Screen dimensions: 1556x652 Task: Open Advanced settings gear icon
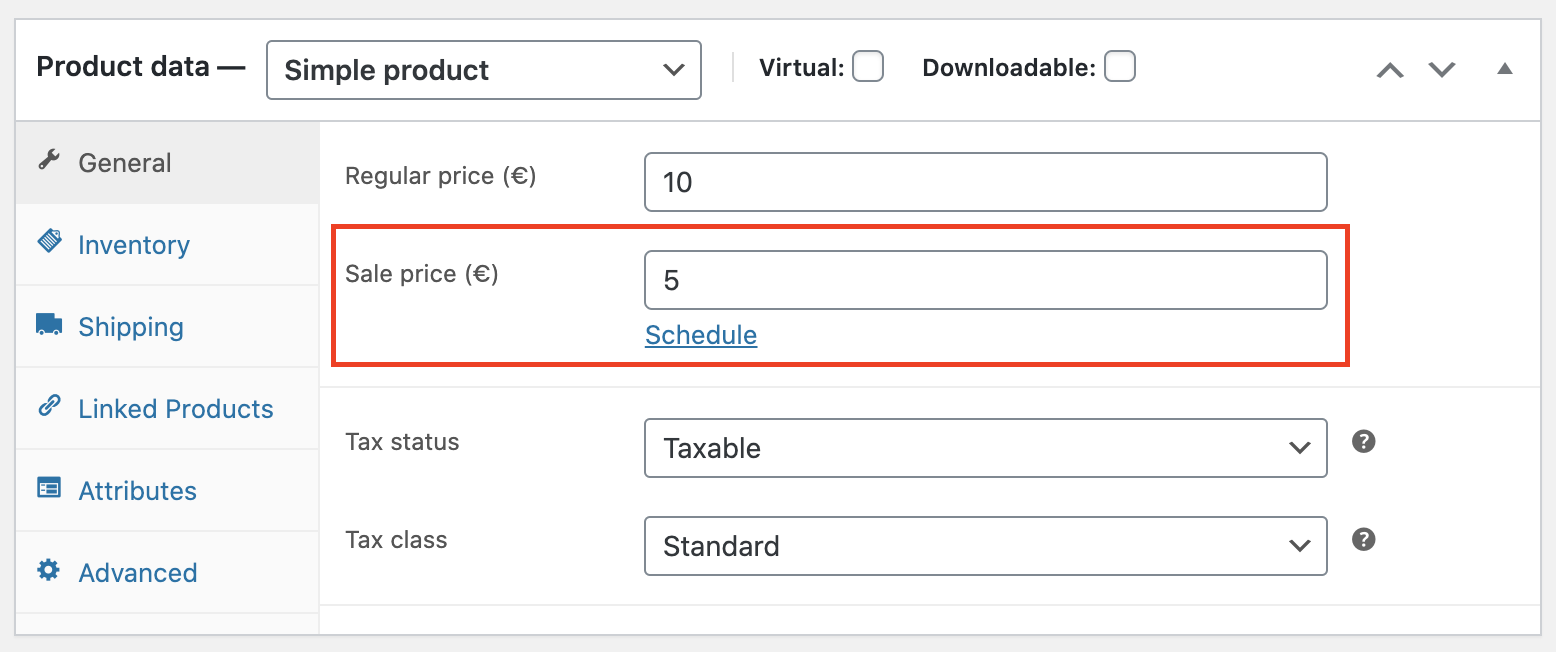[48, 570]
